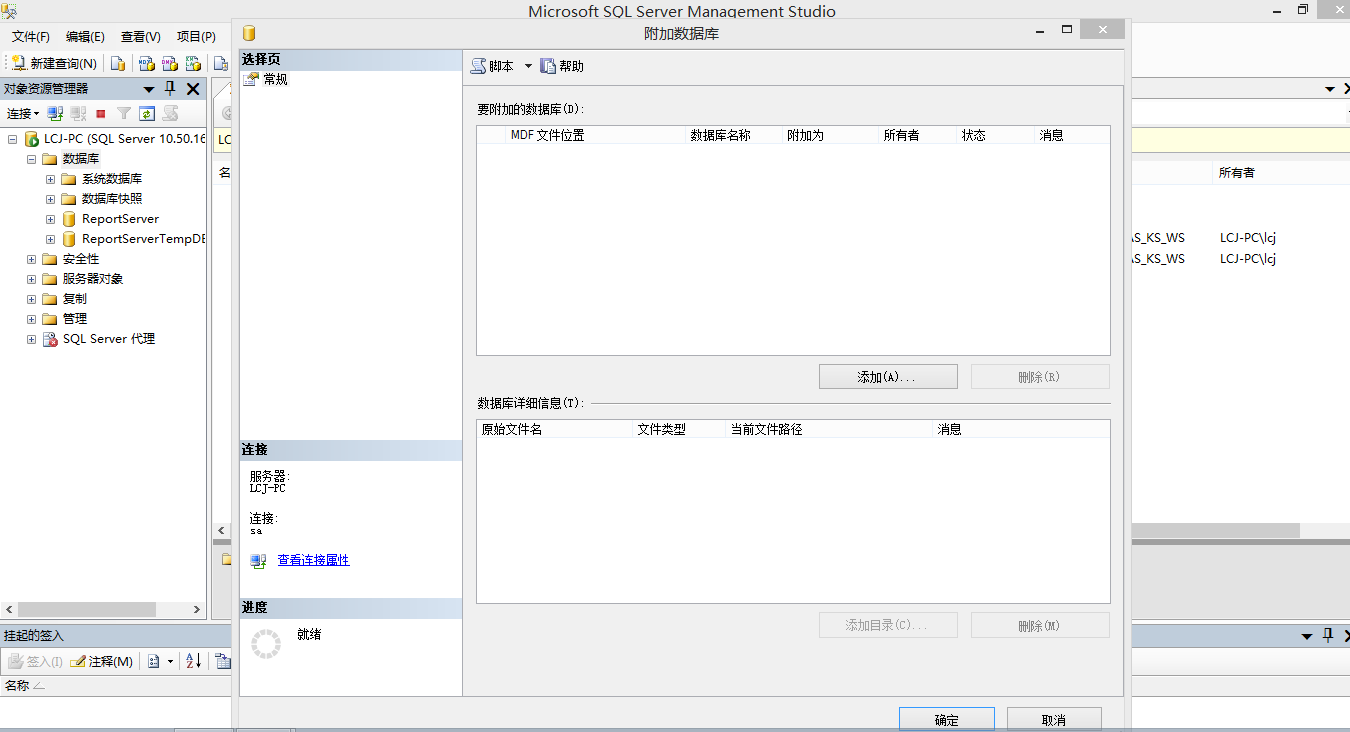The image size is (1350, 732).
Task: Open the 查看连接属性 link
Action: pos(313,560)
